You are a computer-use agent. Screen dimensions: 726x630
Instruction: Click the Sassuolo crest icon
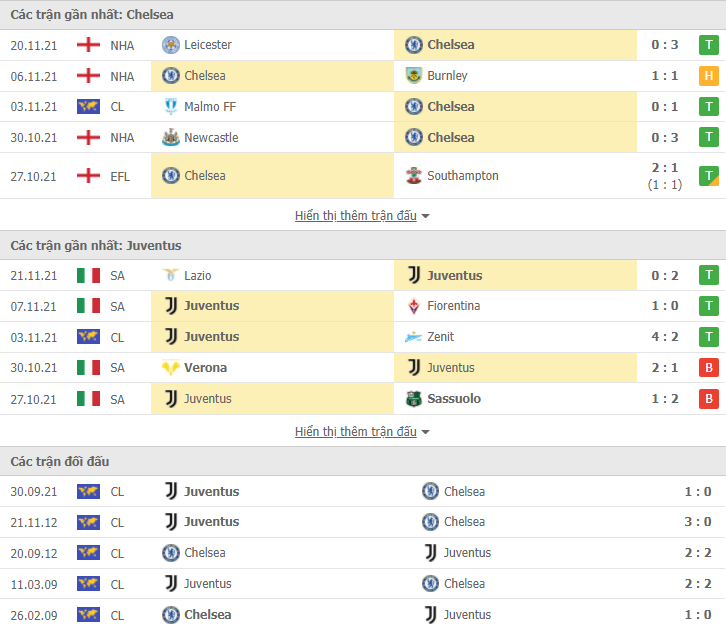pos(413,399)
